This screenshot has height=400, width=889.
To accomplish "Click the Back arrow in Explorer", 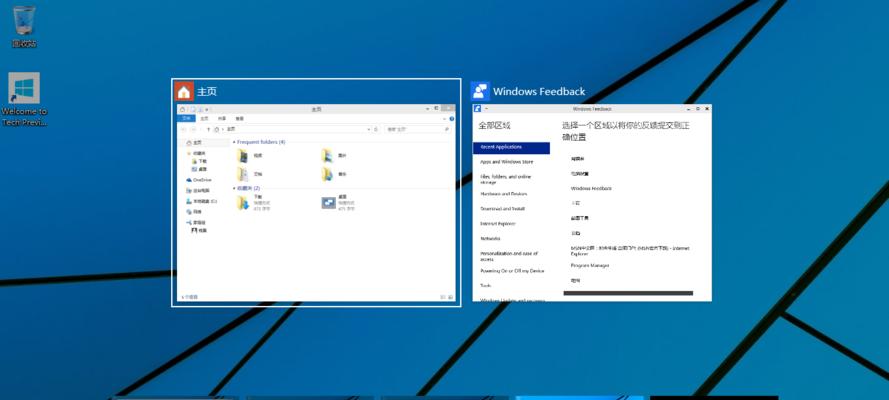I will (x=183, y=129).
